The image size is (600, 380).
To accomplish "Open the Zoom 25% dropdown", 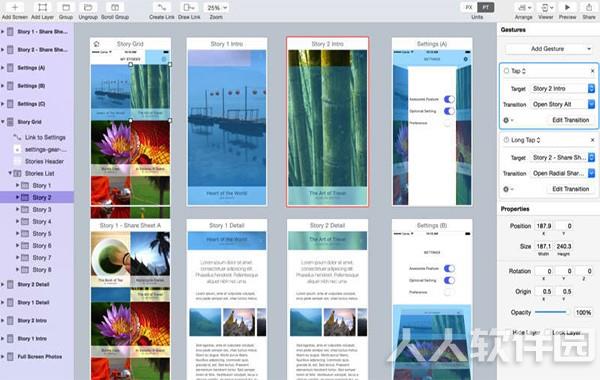I will pos(217,7).
